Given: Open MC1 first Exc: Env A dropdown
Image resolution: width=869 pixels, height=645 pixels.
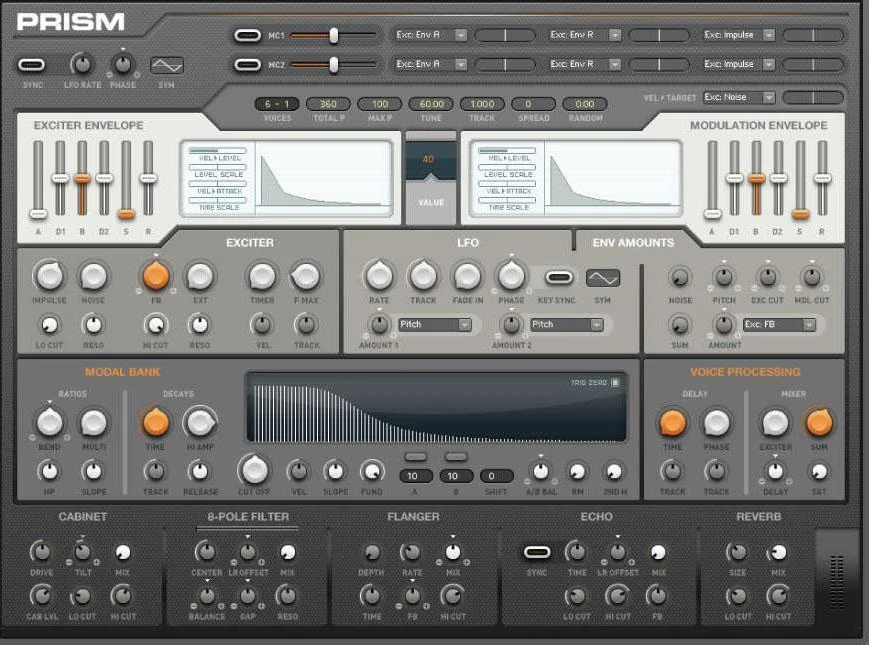Looking at the screenshot, I should pos(430,35).
